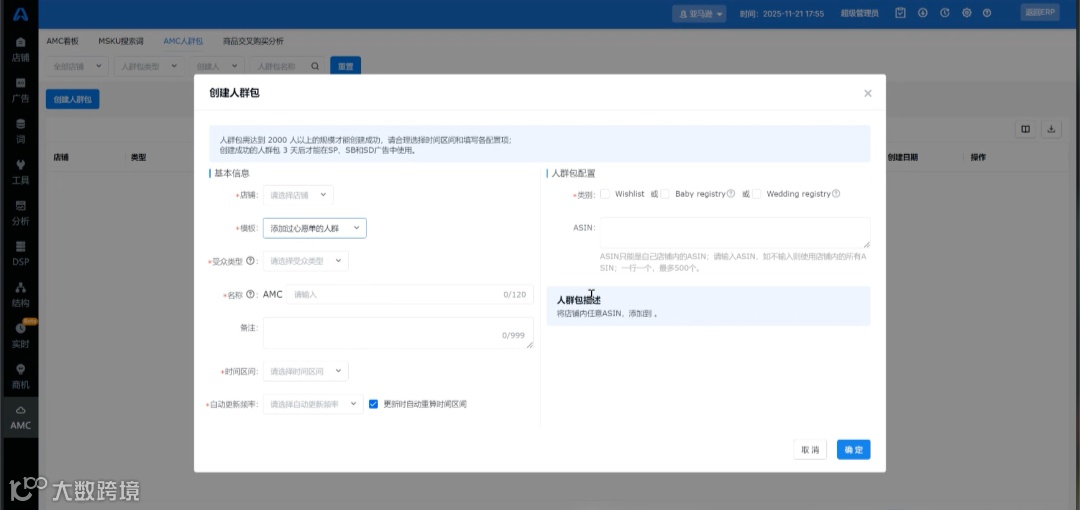The height and width of the screenshot is (510, 1080).
Task: Uncheck 更新时自动重算时间区间 checkbox
Action: point(373,404)
